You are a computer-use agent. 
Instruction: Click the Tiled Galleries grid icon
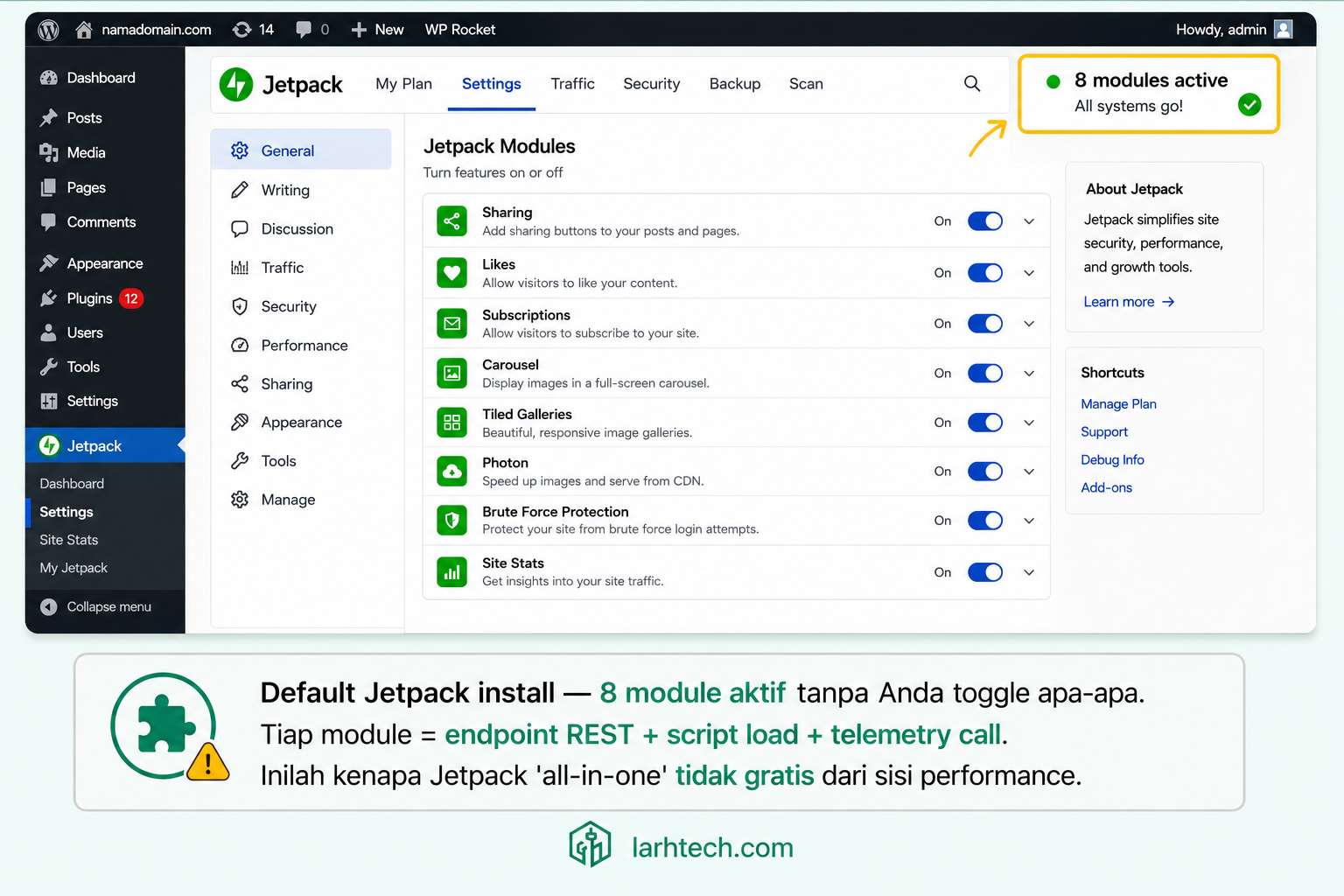click(x=451, y=423)
